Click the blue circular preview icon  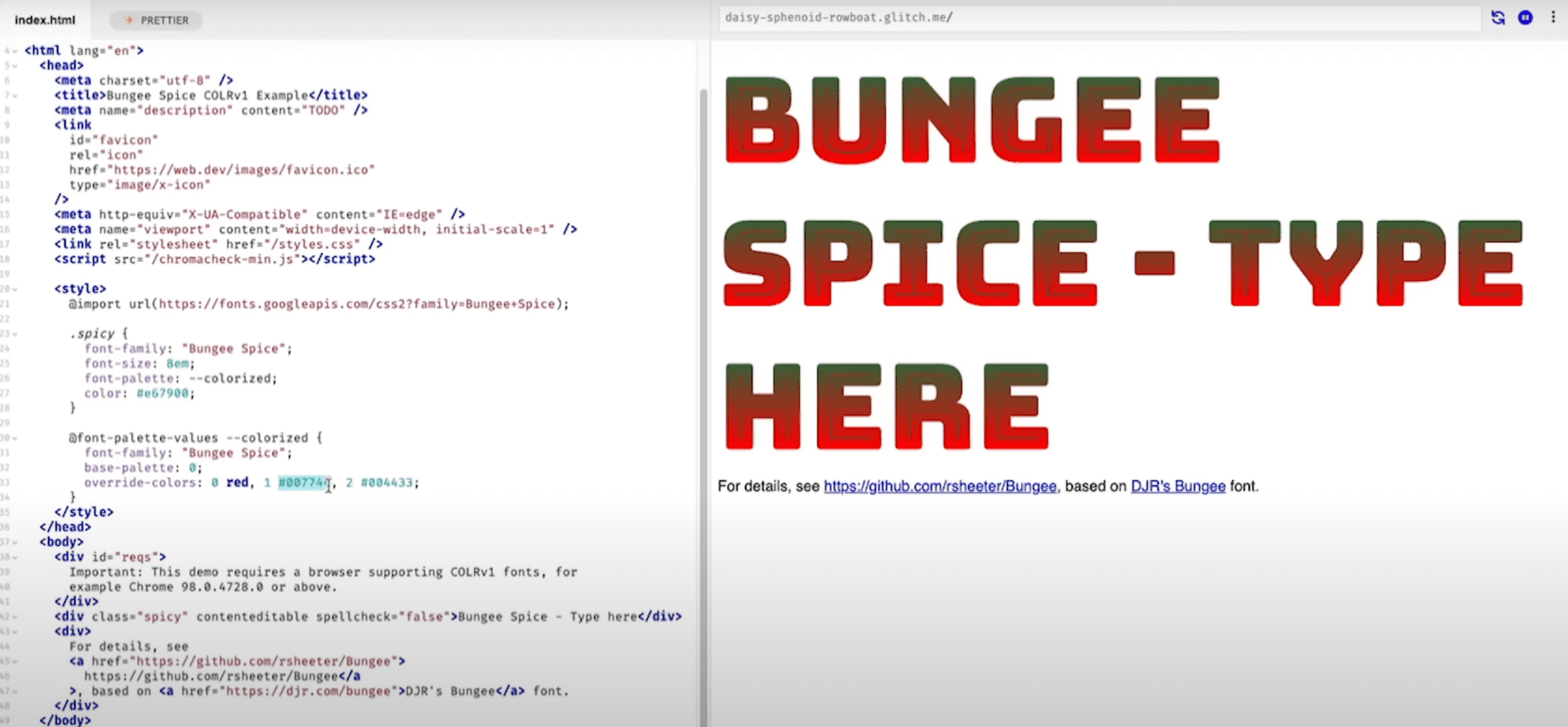click(1525, 17)
